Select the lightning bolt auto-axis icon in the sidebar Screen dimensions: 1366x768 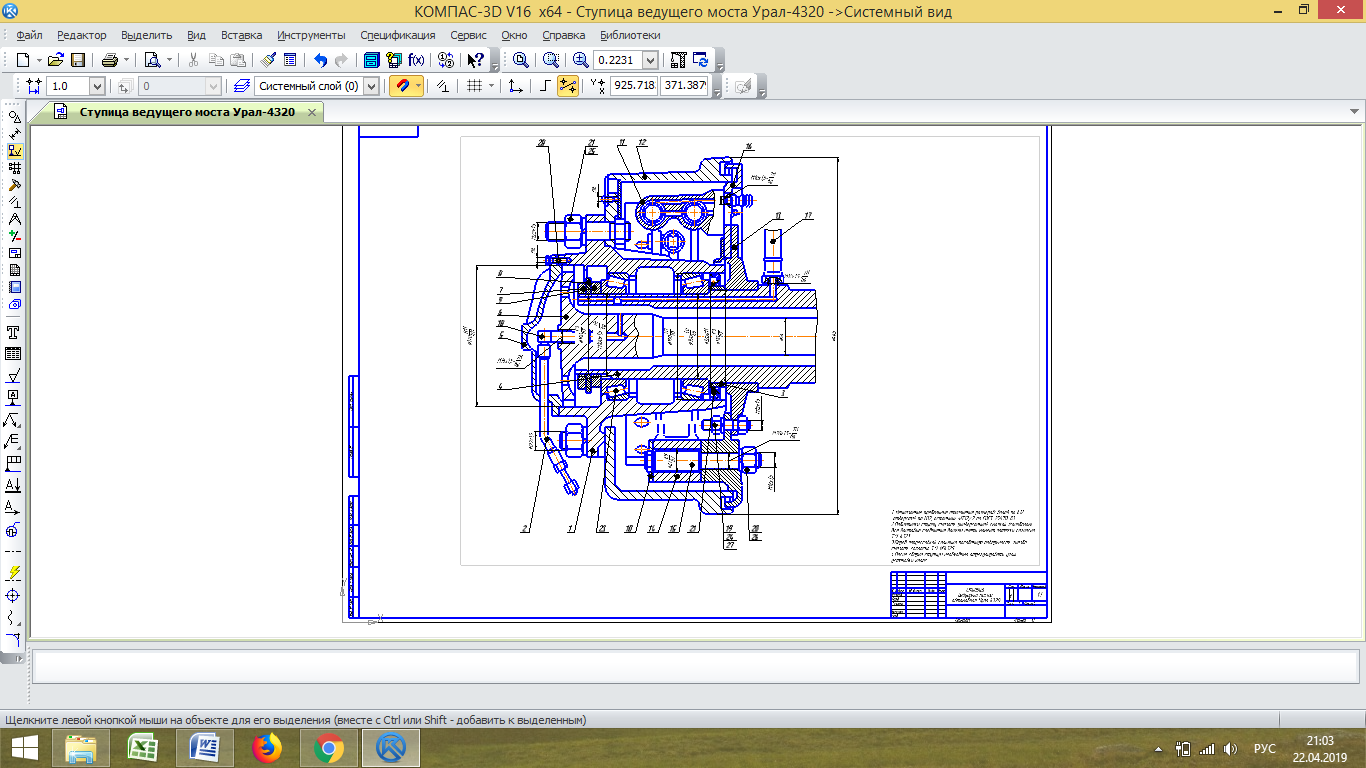click(14, 573)
